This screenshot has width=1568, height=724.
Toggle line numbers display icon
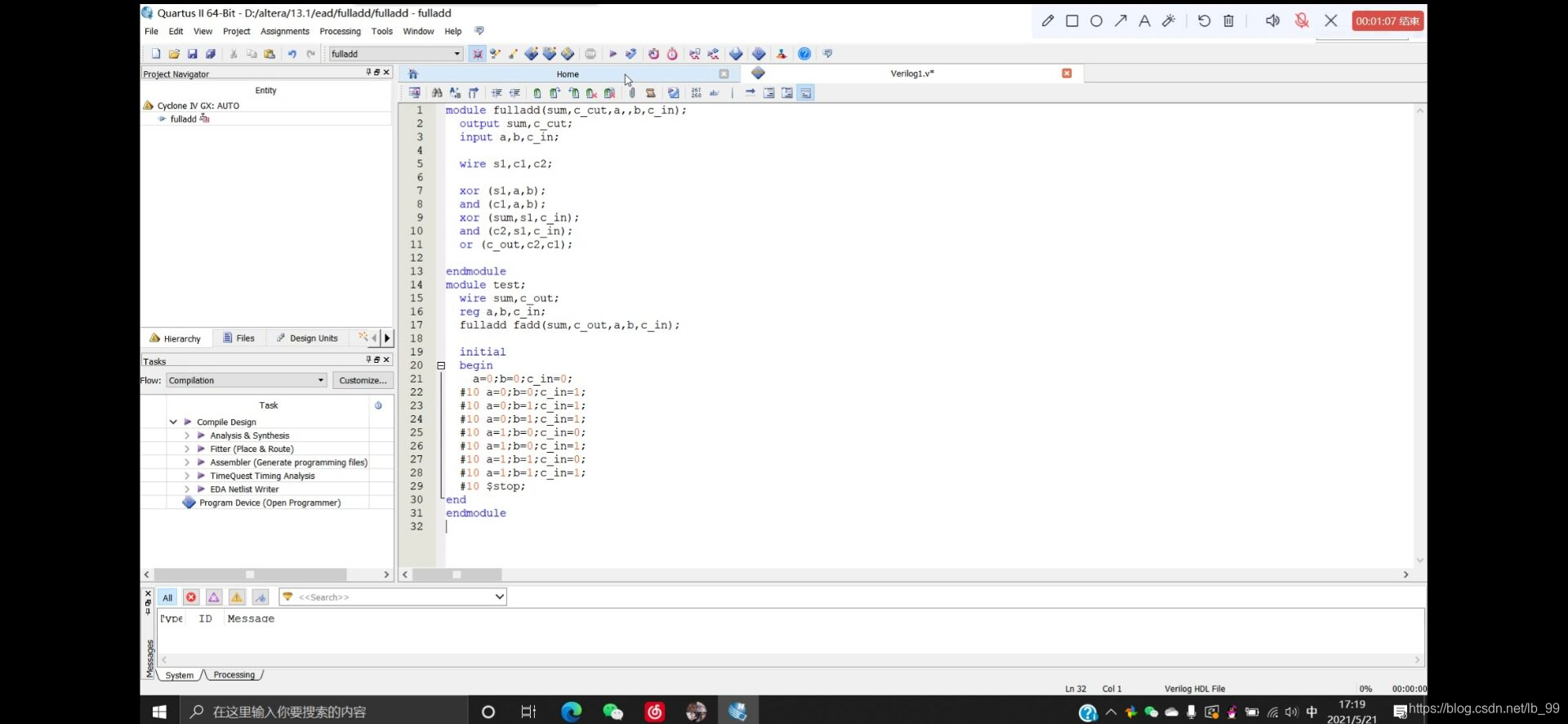696,93
